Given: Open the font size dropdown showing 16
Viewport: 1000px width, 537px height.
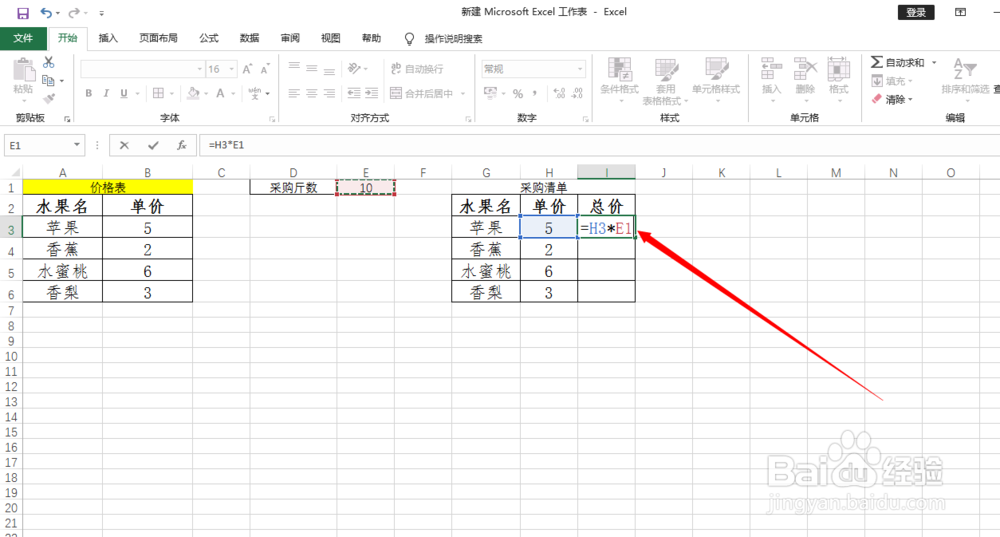Looking at the screenshot, I should (x=232, y=69).
